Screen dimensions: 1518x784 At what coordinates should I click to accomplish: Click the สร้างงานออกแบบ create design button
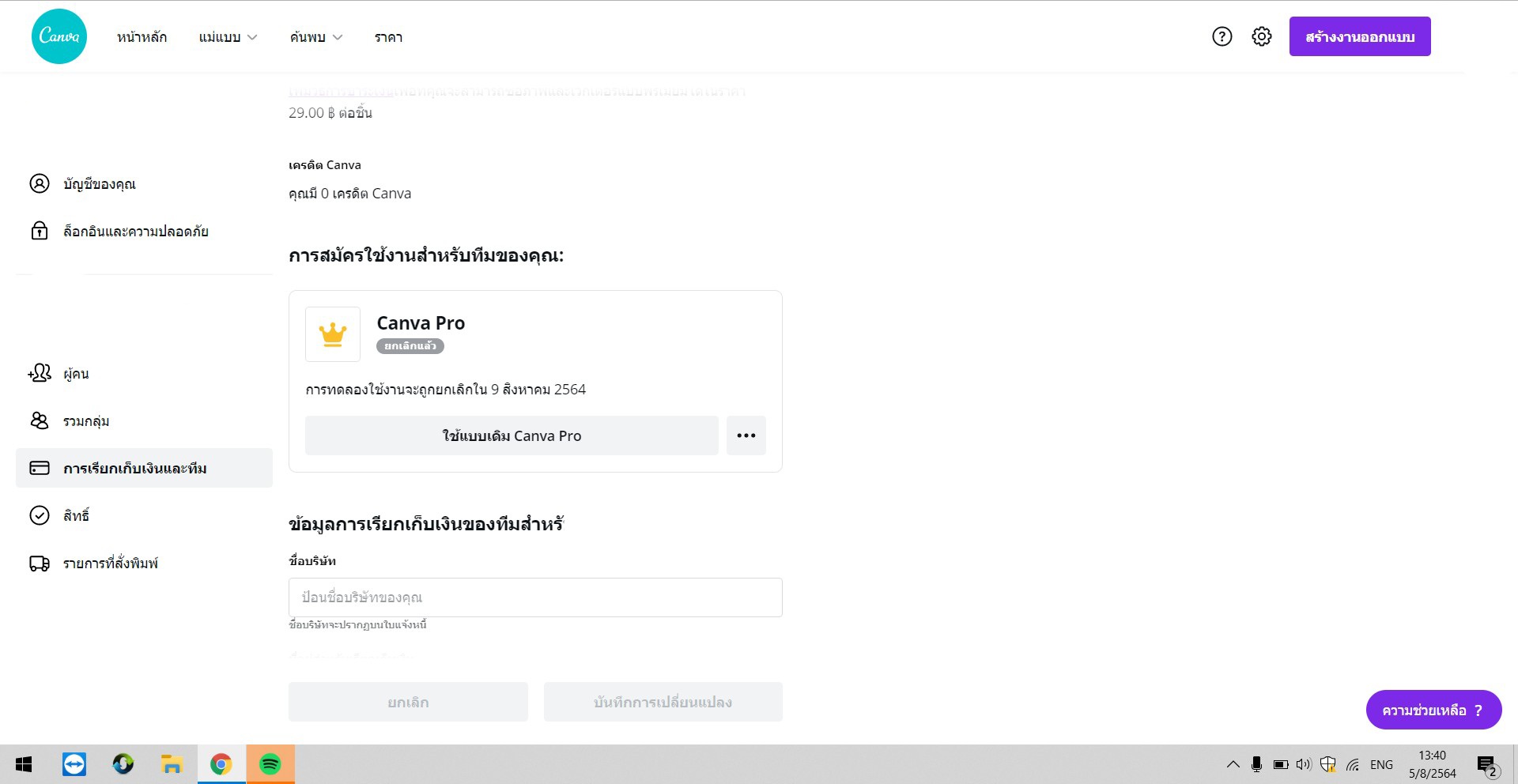point(1360,36)
